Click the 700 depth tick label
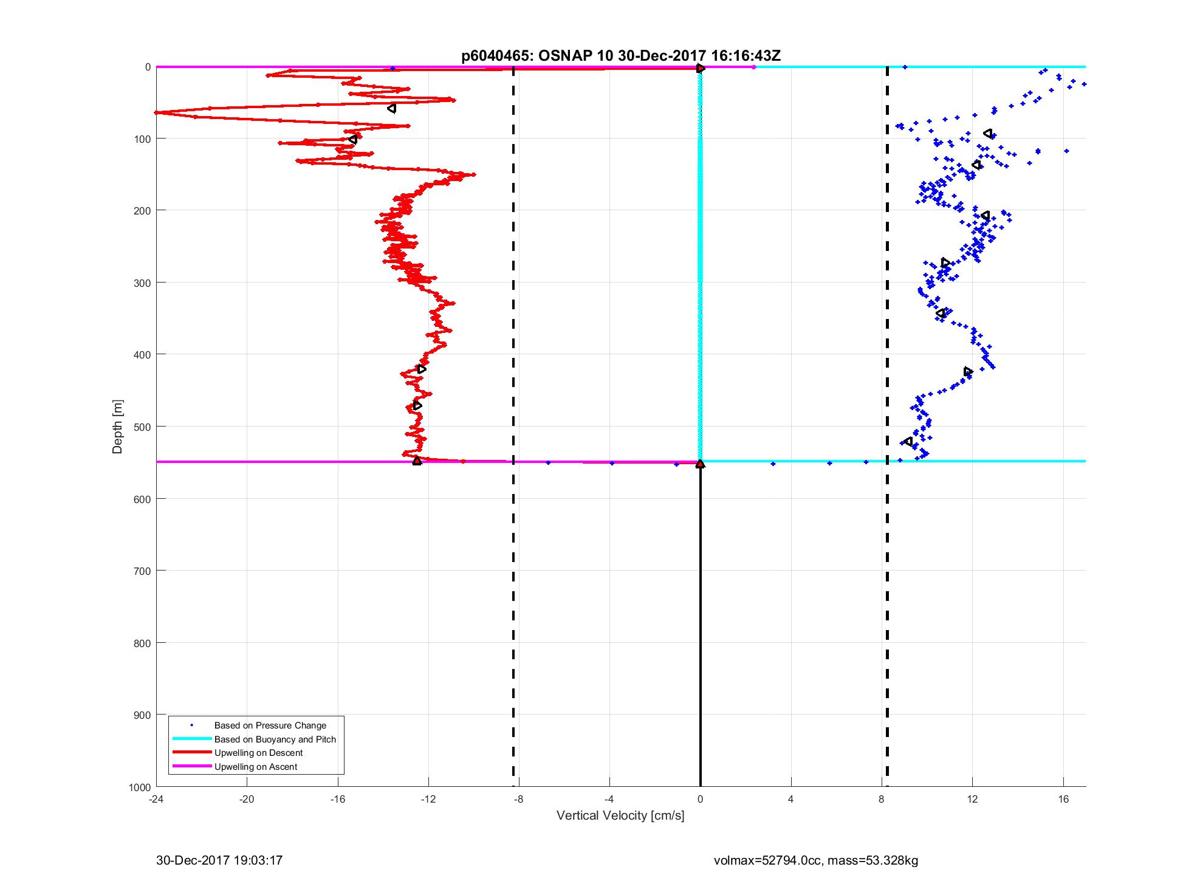The image size is (1200, 885). (x=141, y=571)
